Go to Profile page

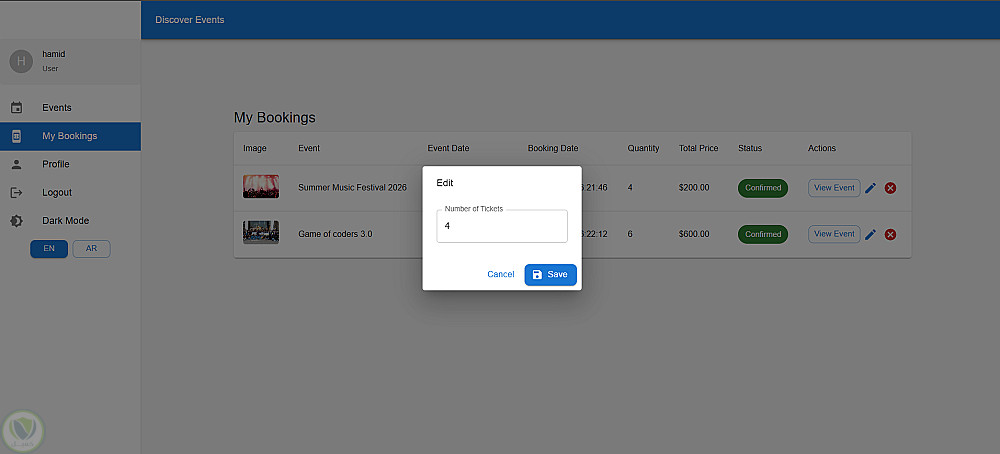pos(70,165)
